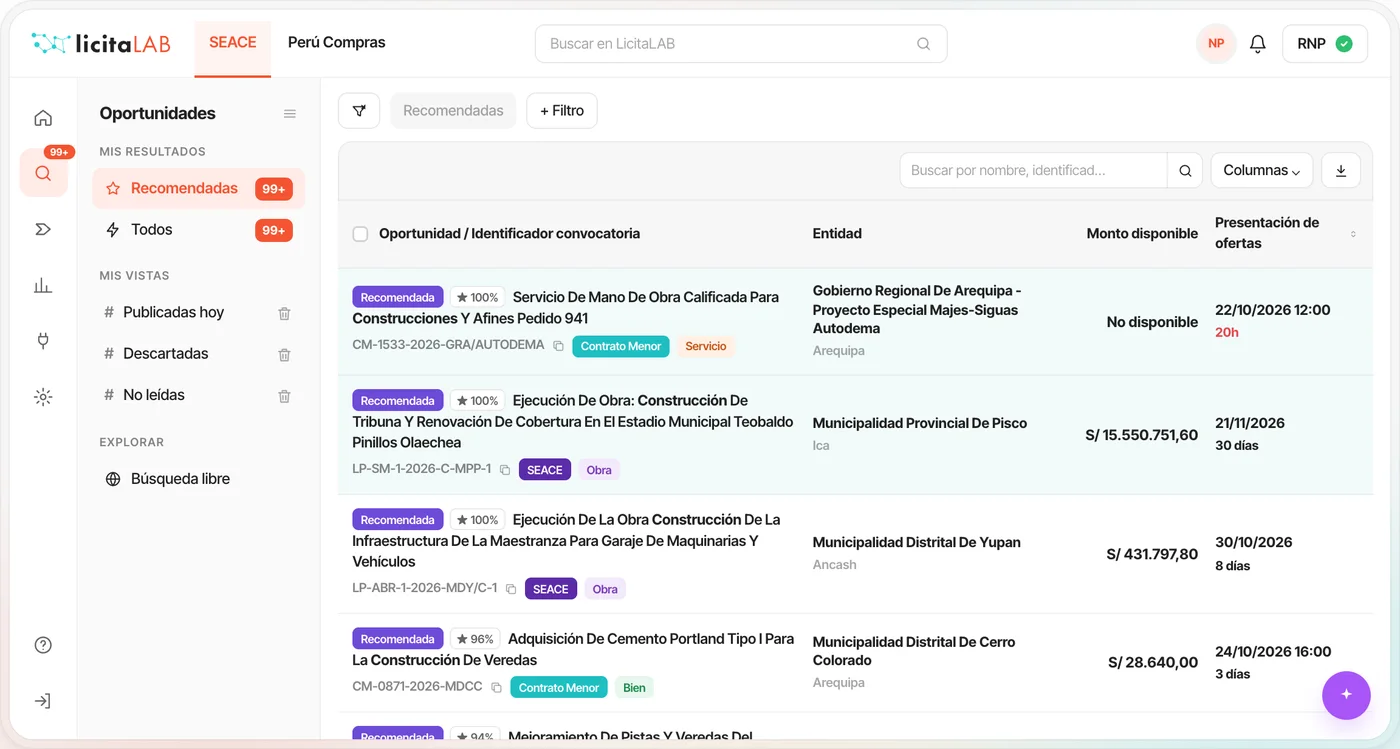Open the home icon in sidebar

[x=43, y=118]
